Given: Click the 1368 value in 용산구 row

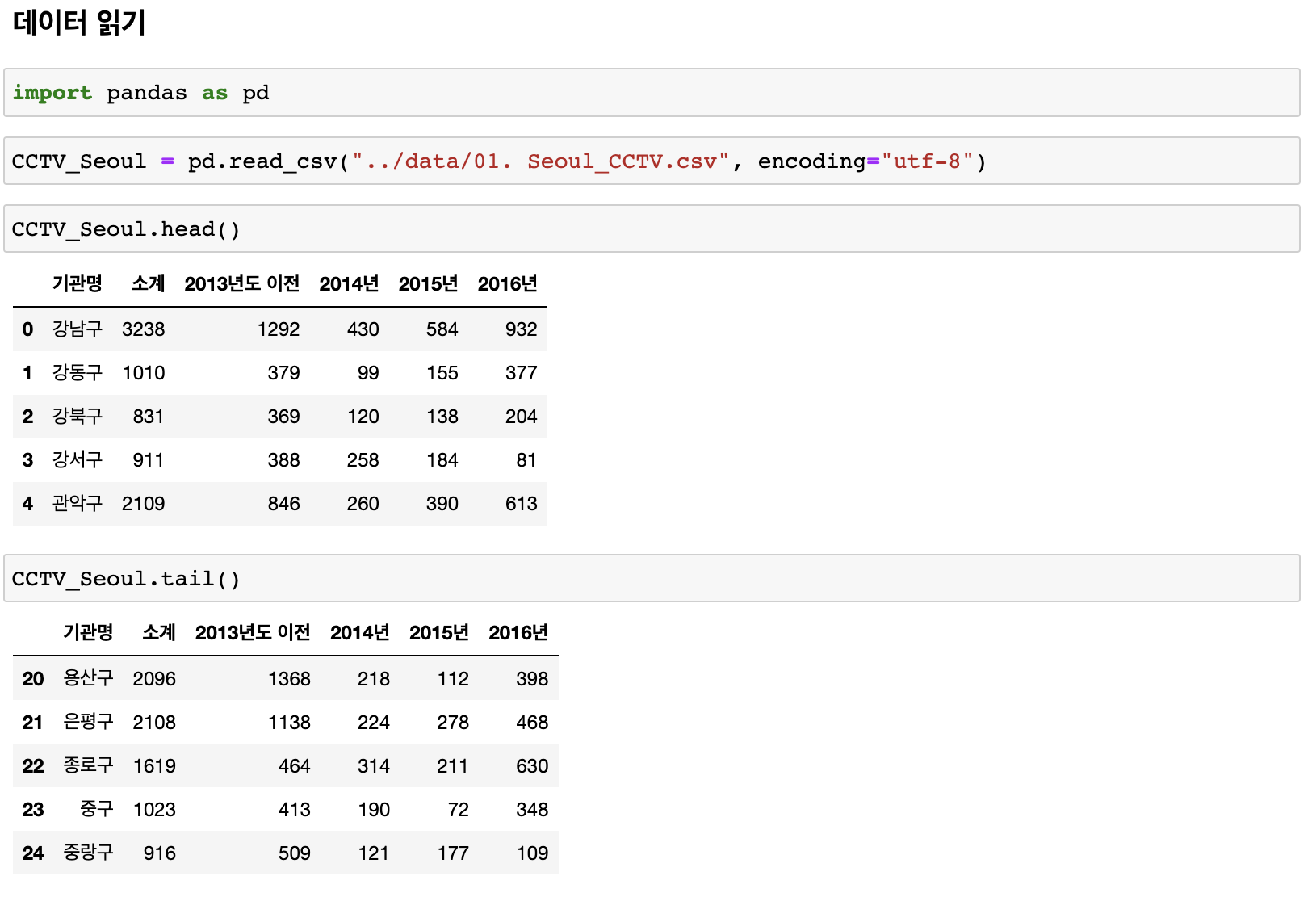Looking at the screenshot, I should coord(289,679).
